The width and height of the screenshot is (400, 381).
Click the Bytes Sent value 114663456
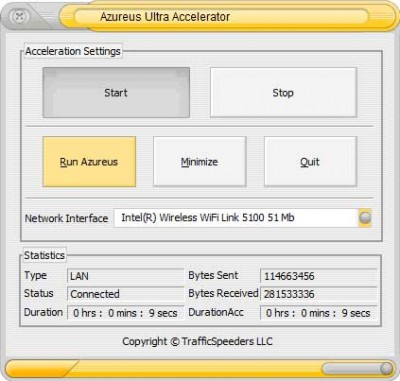coord(318,276)
